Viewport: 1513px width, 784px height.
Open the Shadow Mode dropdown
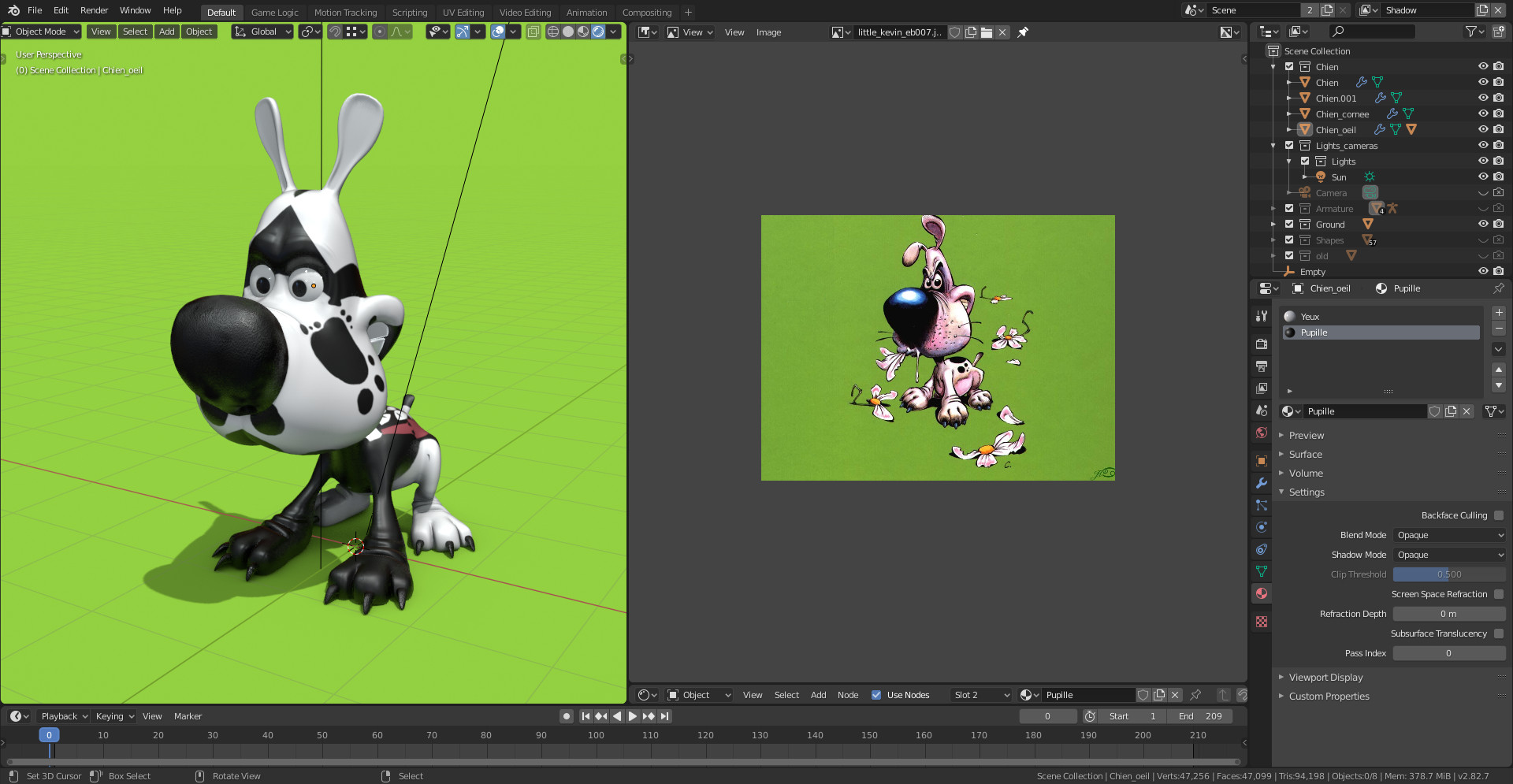click(x=1449, y=555)
